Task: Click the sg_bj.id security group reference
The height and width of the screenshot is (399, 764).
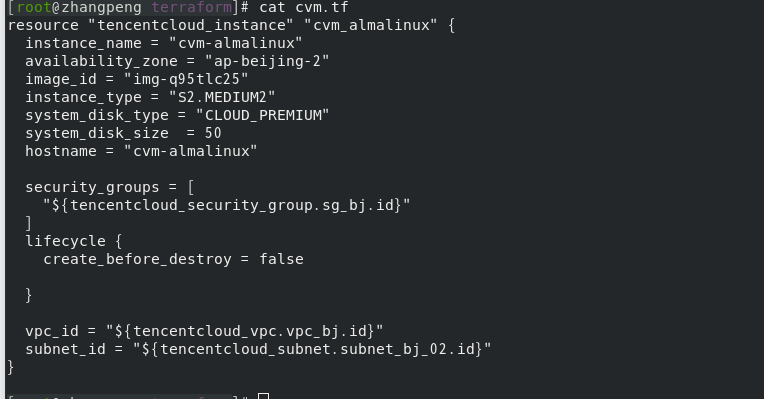Action: pyautogui.click(x=227, y=205)
